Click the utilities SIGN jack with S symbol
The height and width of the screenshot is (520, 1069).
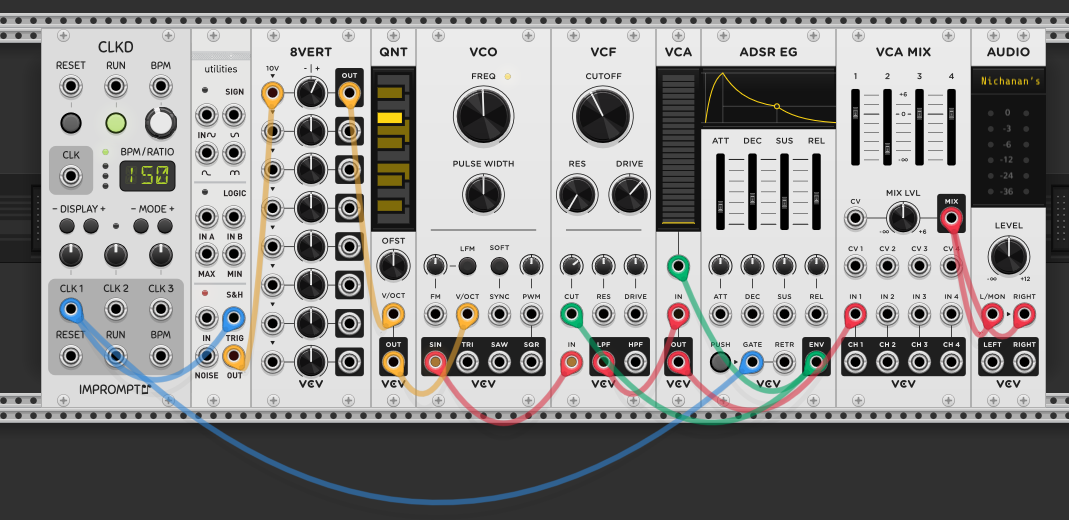tap(233, 115)
